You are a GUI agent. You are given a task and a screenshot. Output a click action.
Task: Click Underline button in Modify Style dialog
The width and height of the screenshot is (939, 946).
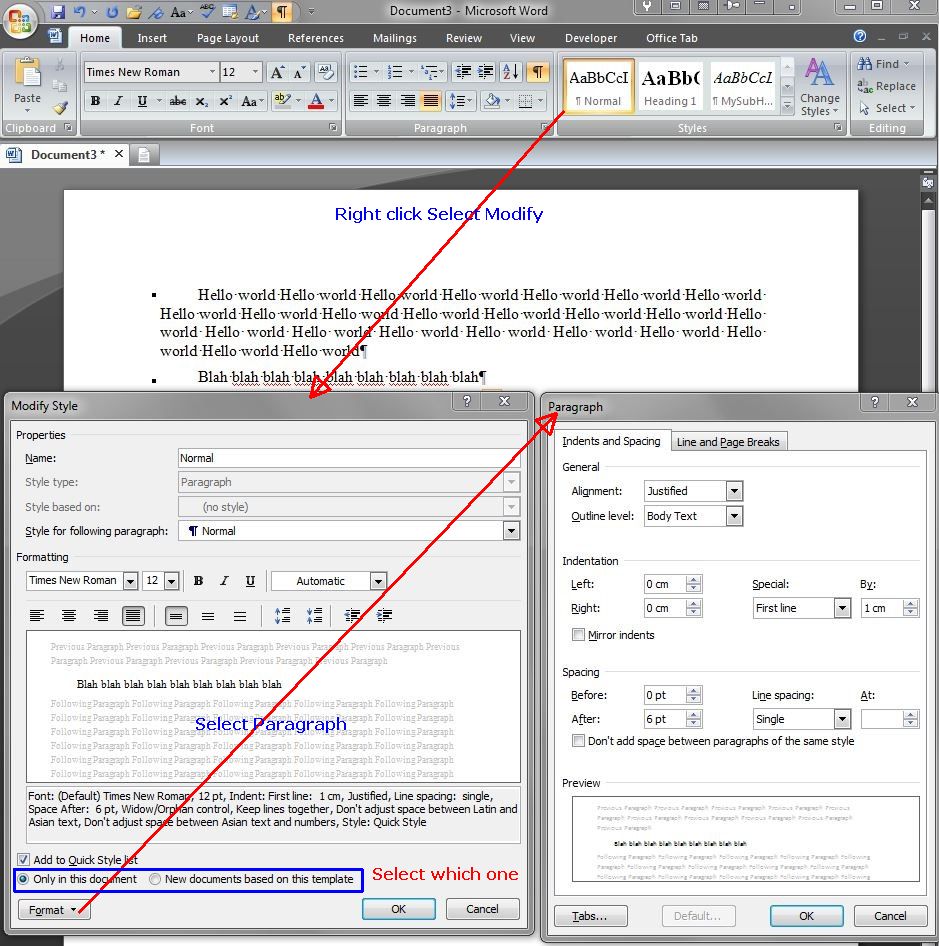(250, 581)
